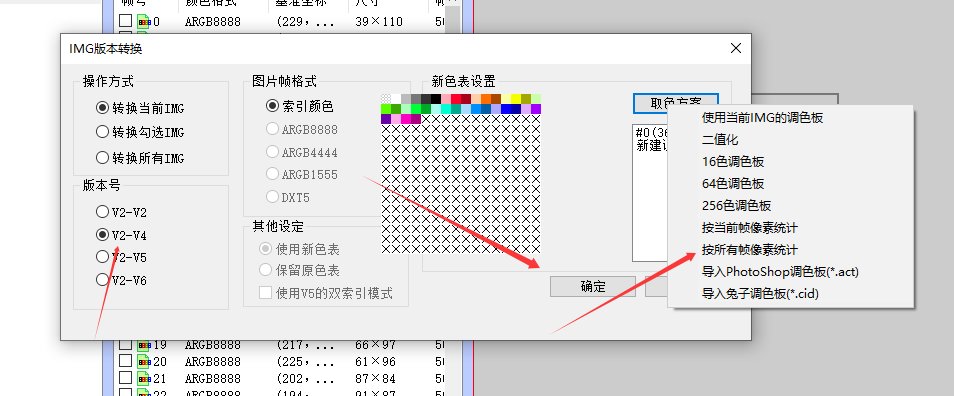Choose version V2-V2
This screenshot has width=954, height=396.
pos(121,212)
